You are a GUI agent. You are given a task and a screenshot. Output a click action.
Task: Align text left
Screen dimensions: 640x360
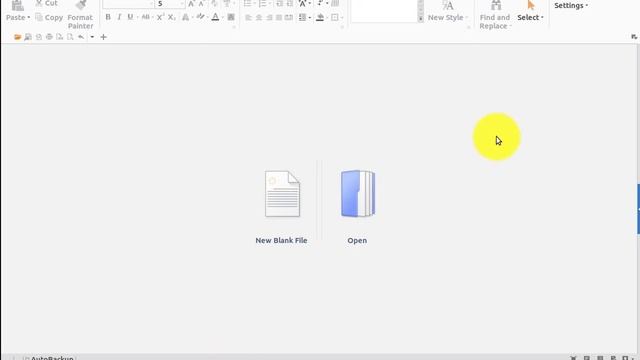(x=248, y=18)
